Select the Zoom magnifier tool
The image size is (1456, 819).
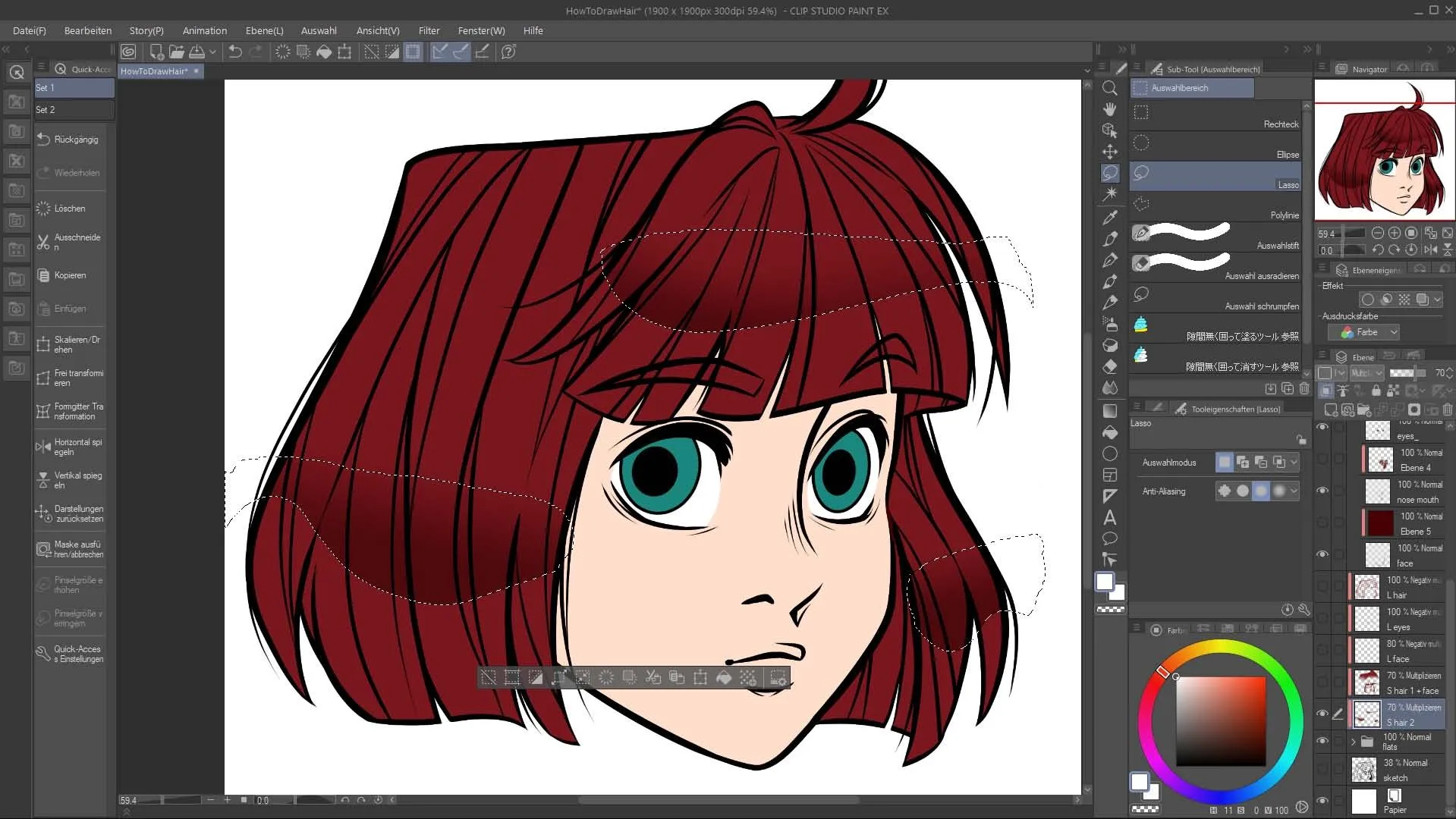[1109, 88]
